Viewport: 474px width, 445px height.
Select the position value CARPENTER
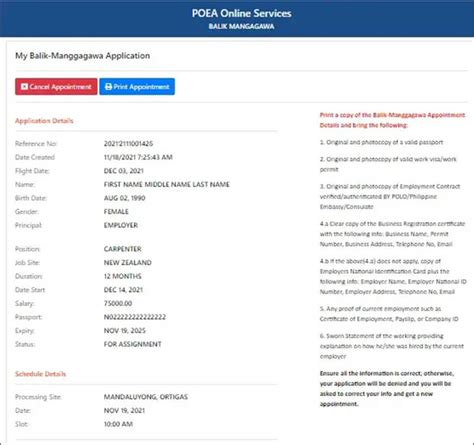coord(122,249)
